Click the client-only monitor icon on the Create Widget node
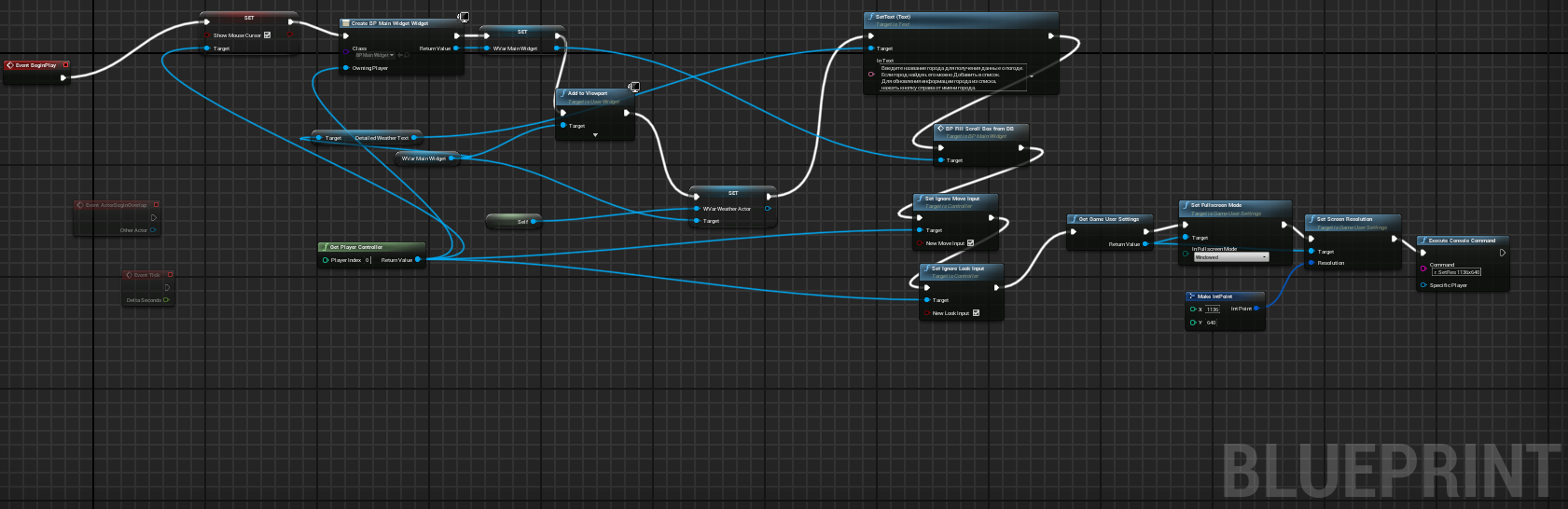1568x509 pixels. point(463,17)
